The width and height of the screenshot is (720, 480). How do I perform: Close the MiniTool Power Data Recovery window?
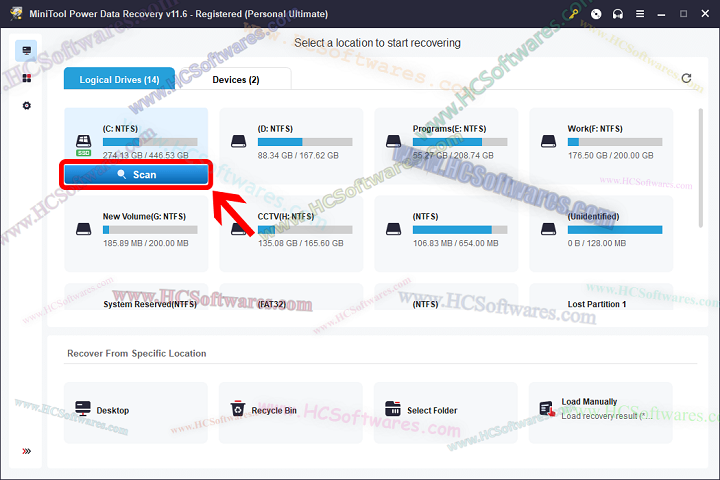click(x=705, y=14)
